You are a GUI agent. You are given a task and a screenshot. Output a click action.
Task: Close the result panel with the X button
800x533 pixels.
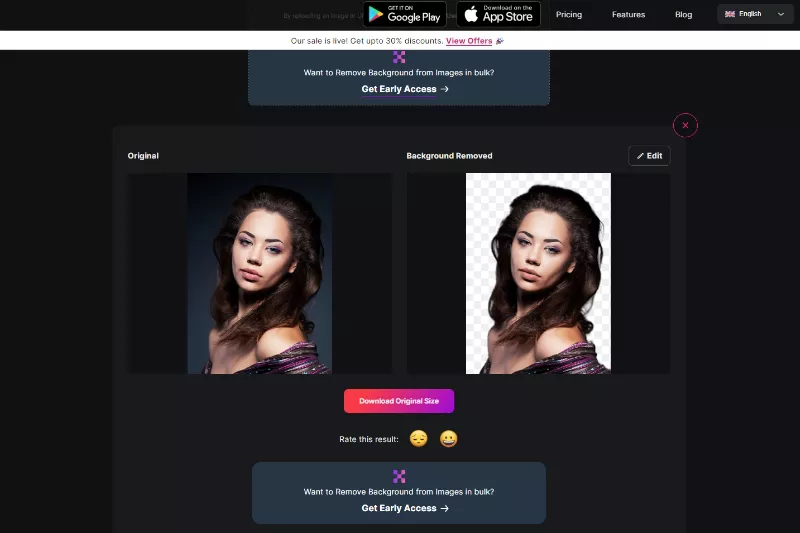tap(685, 125)
